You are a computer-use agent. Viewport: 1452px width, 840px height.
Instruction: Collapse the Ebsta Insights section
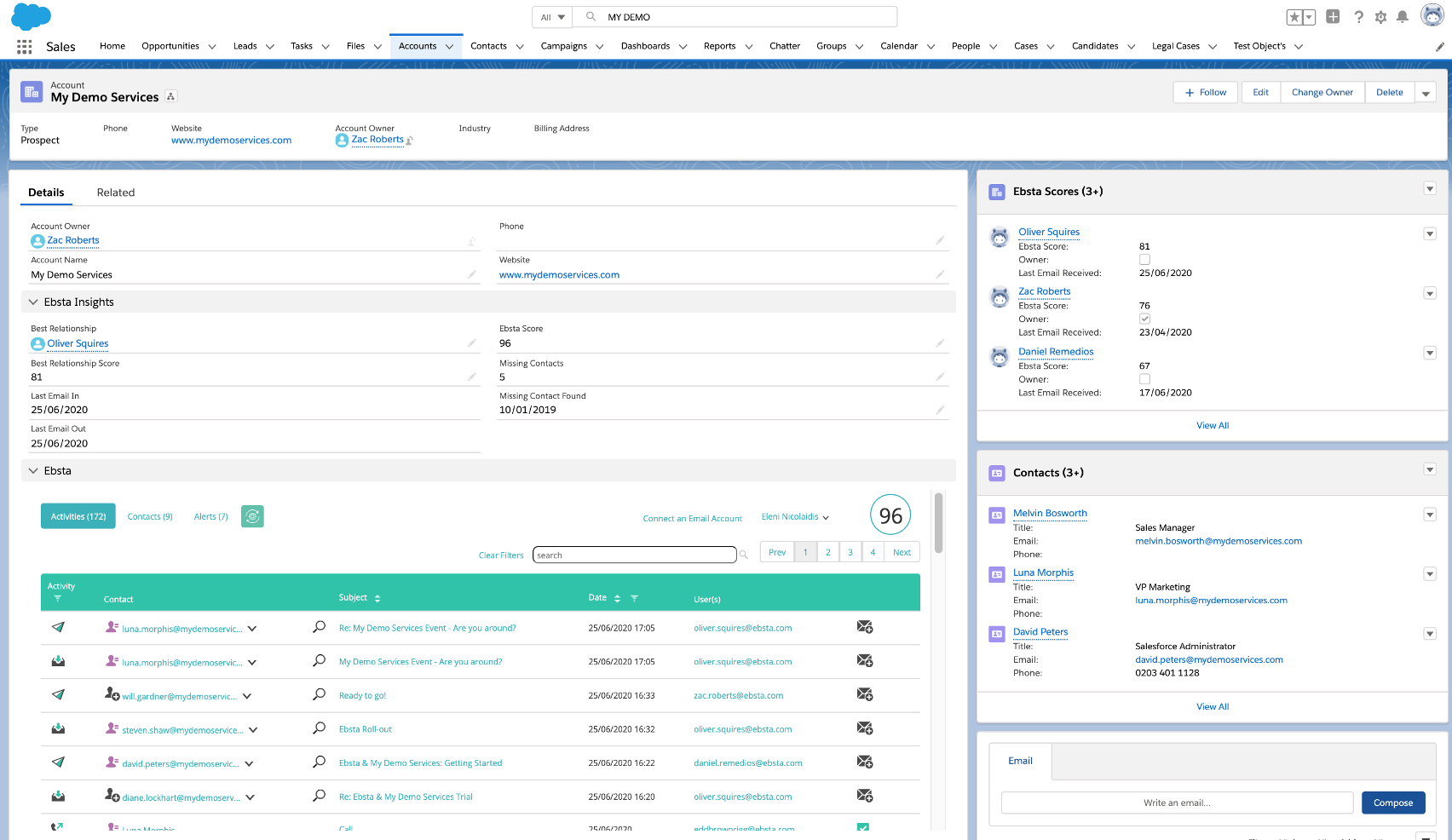tap(33, 302)
